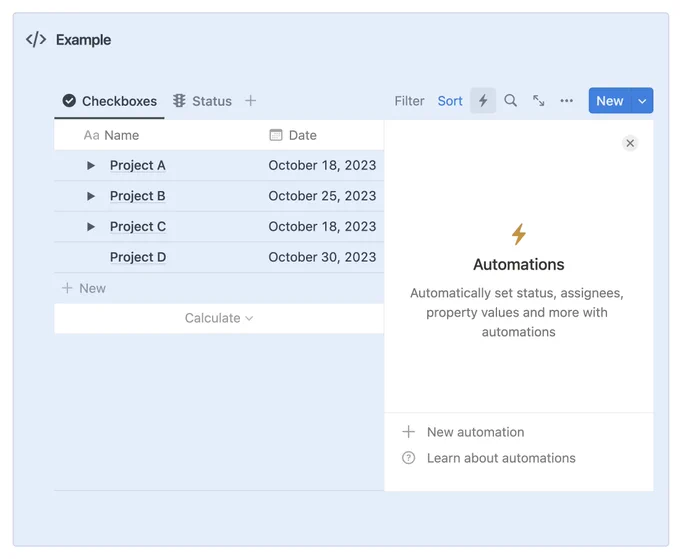
Task: Open search with the magnifier icon
Action: (510, 101)
